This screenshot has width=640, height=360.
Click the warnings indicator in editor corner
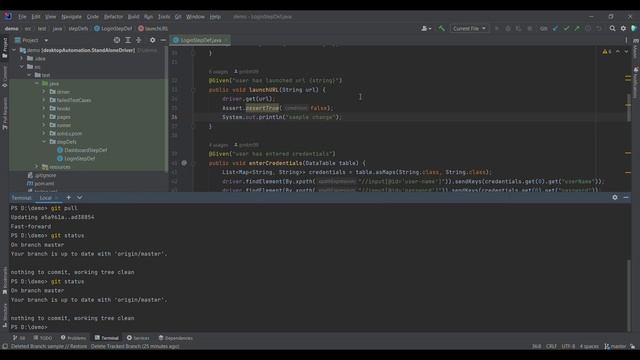[x=607, y=52]
